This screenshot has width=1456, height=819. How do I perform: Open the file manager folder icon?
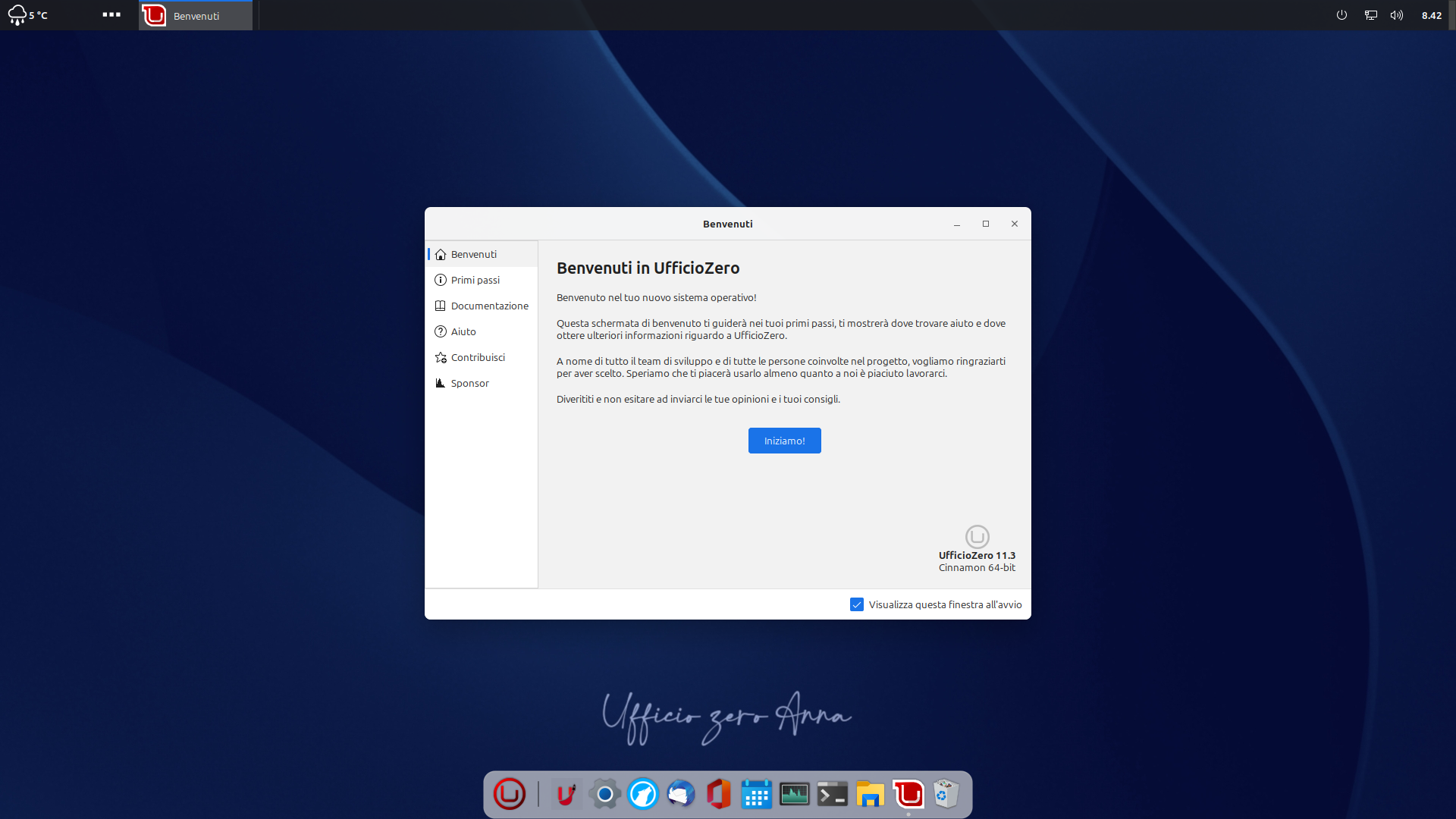(871, 794)
